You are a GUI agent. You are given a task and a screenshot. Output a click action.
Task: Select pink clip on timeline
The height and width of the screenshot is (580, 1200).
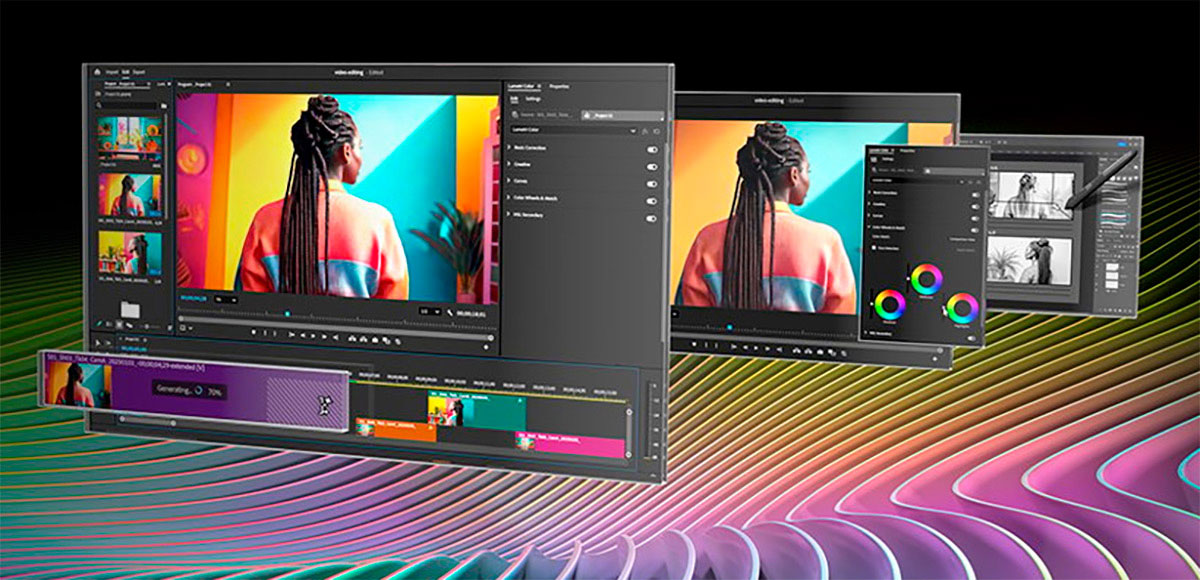(x=571, y=444)
